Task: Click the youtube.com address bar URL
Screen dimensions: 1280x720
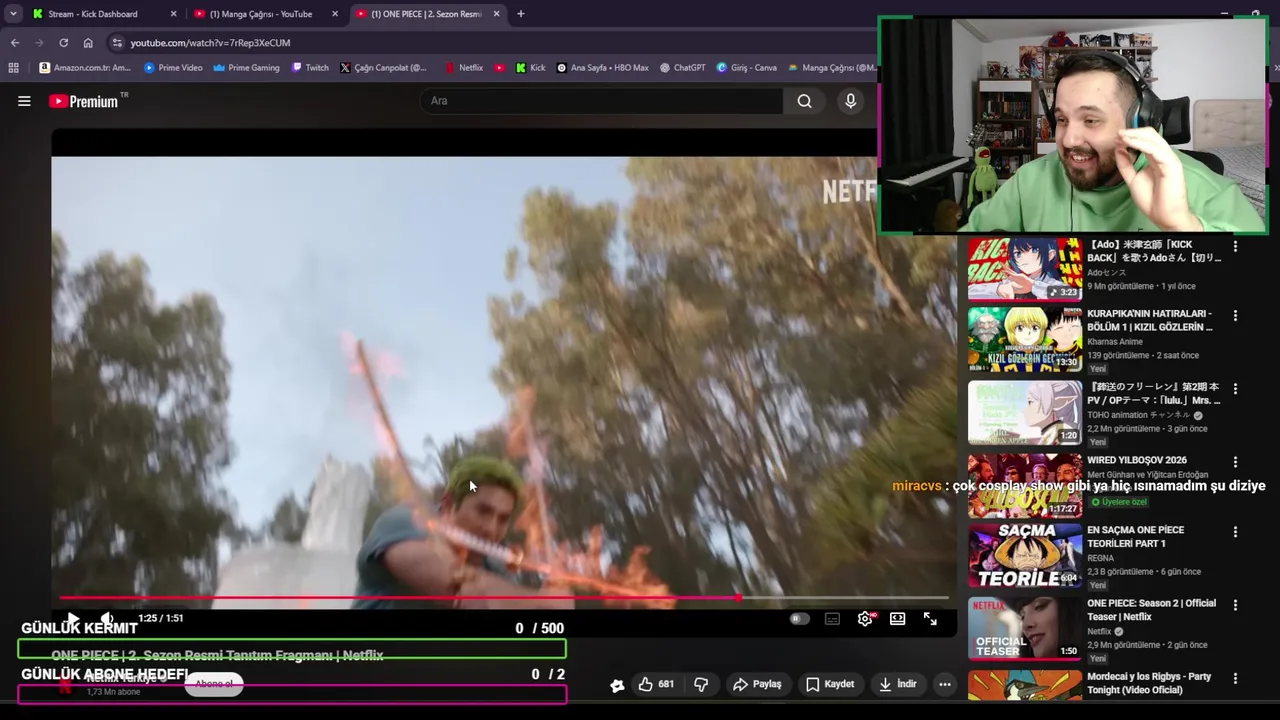Action: tap(210, 43)
